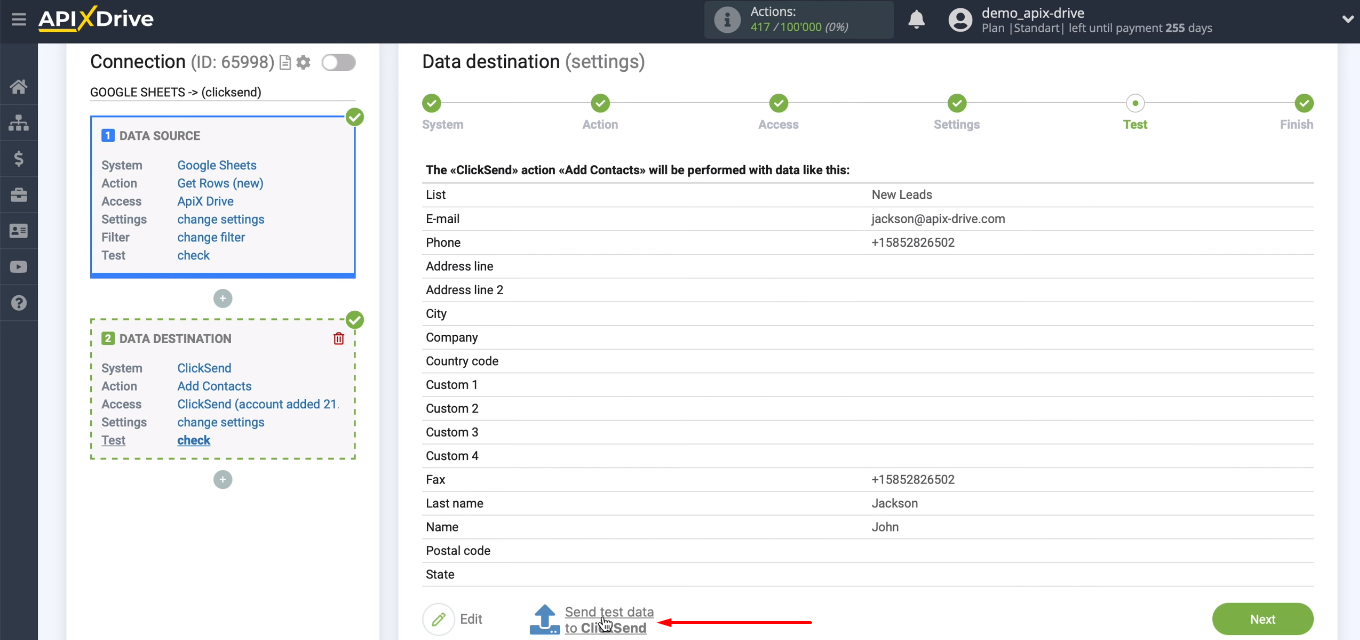Open connections sitemap icon in sidebar
This screenshot has height=640, width=1360.
(x=18, y=123)
